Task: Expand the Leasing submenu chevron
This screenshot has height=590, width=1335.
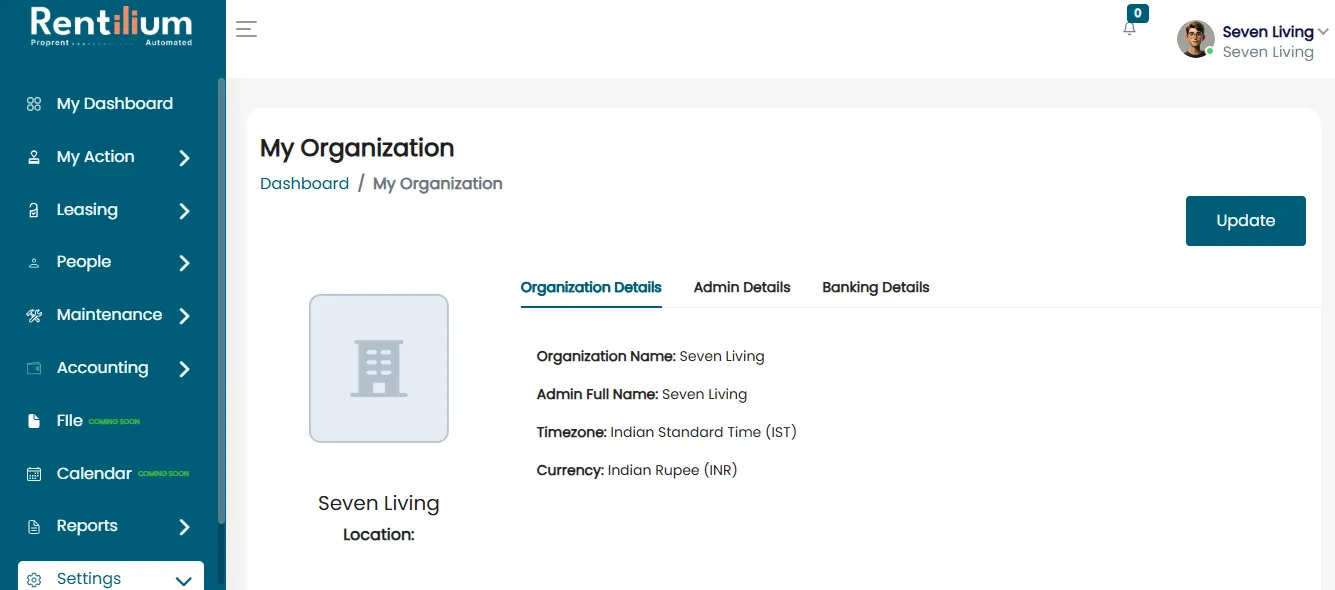Action: point(184,211)
